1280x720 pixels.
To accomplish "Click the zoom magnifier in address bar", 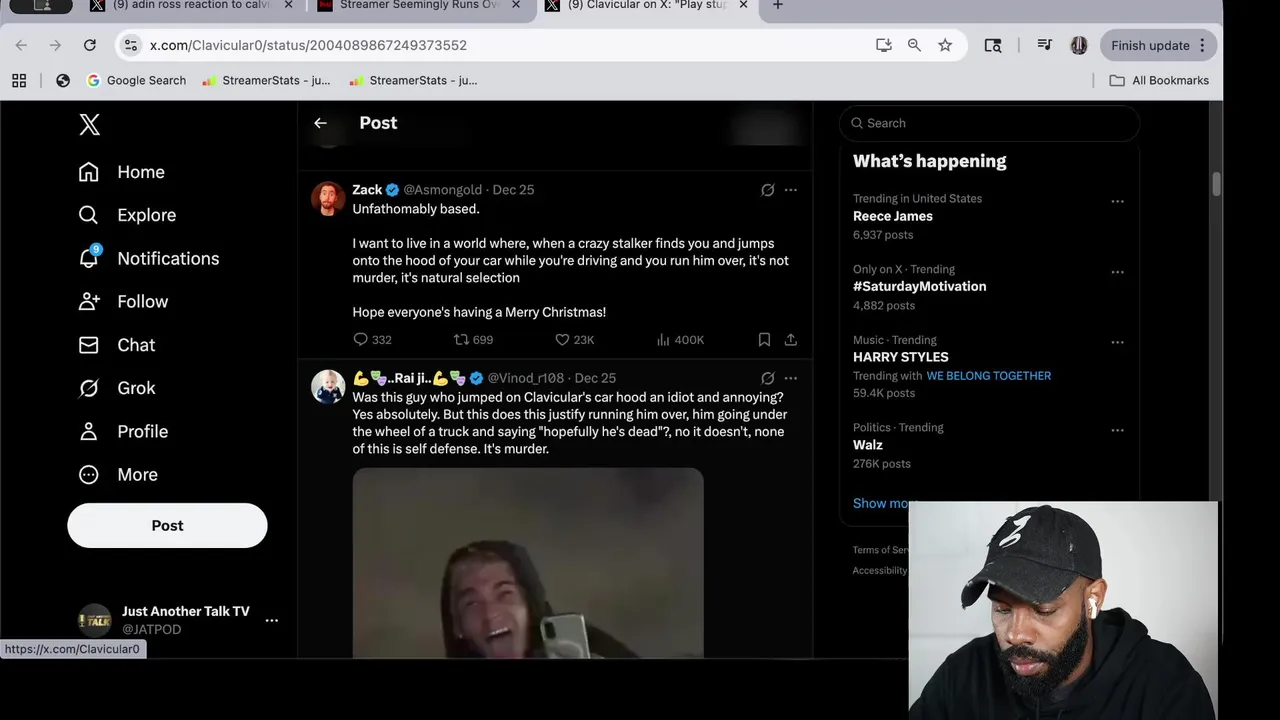I will pos(914,45).
